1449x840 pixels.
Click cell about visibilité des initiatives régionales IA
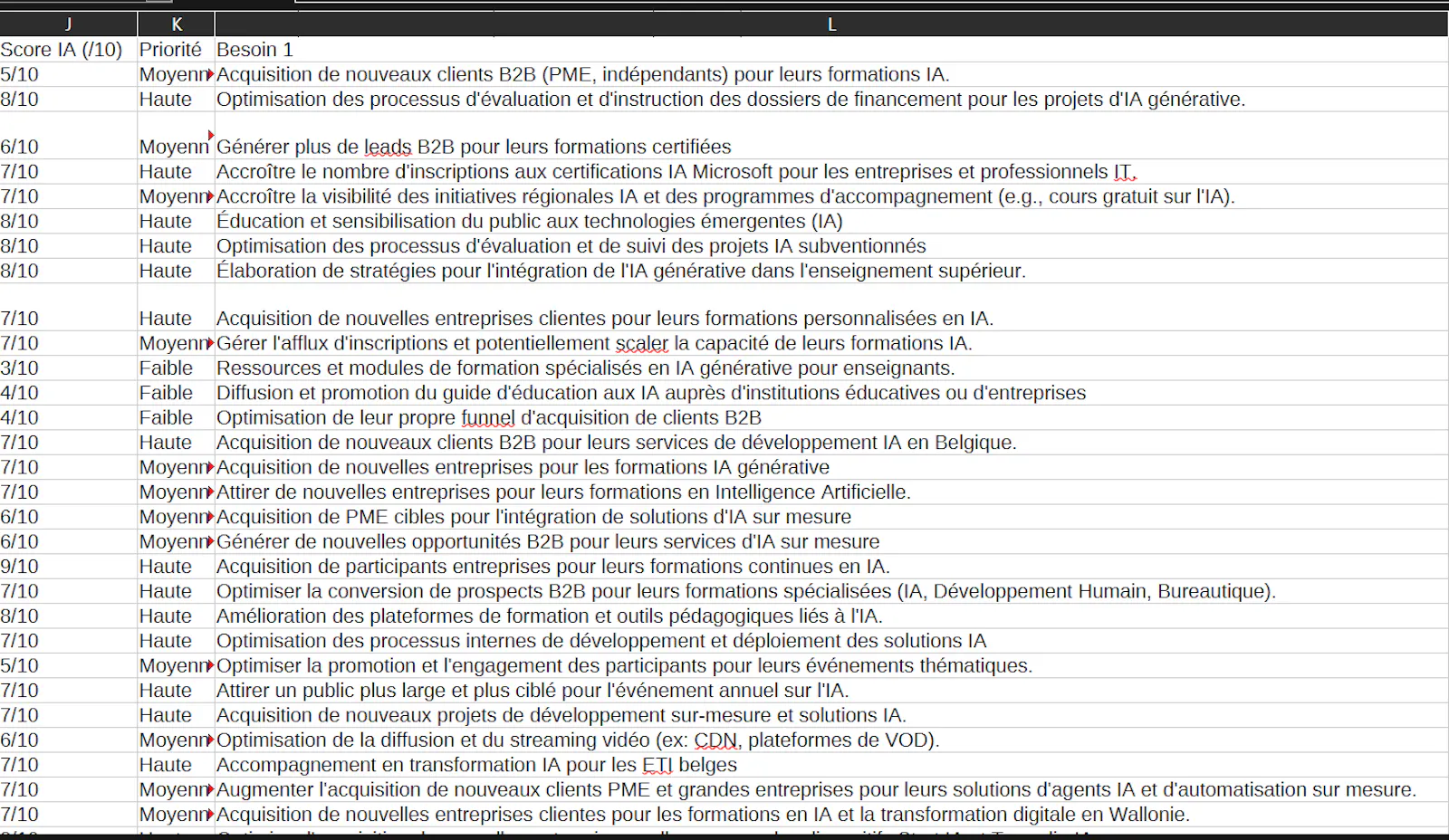point(831,196)
